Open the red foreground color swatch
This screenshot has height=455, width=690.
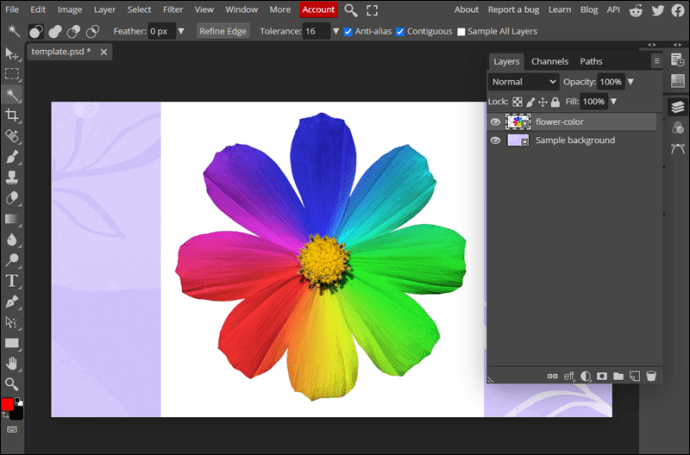(x=8, y=404)
